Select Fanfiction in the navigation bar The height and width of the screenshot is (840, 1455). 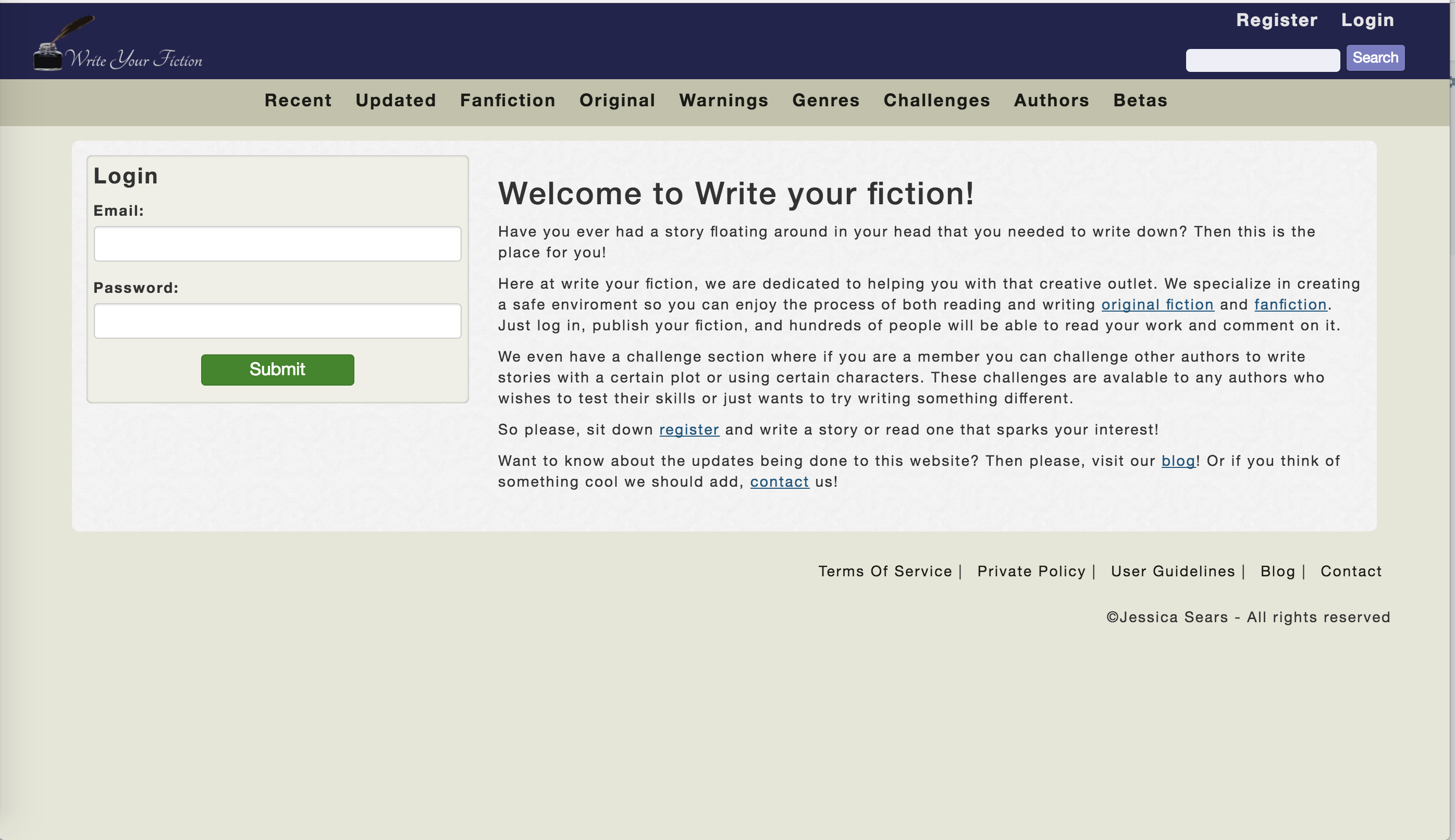tap(507, 101)
